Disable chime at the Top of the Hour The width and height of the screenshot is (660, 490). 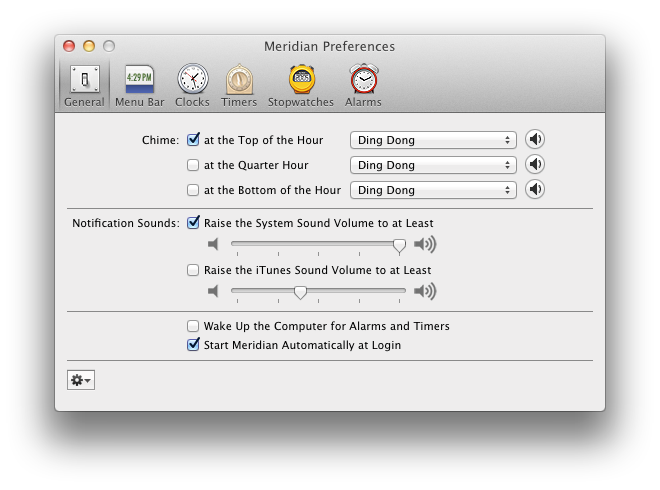193,139
